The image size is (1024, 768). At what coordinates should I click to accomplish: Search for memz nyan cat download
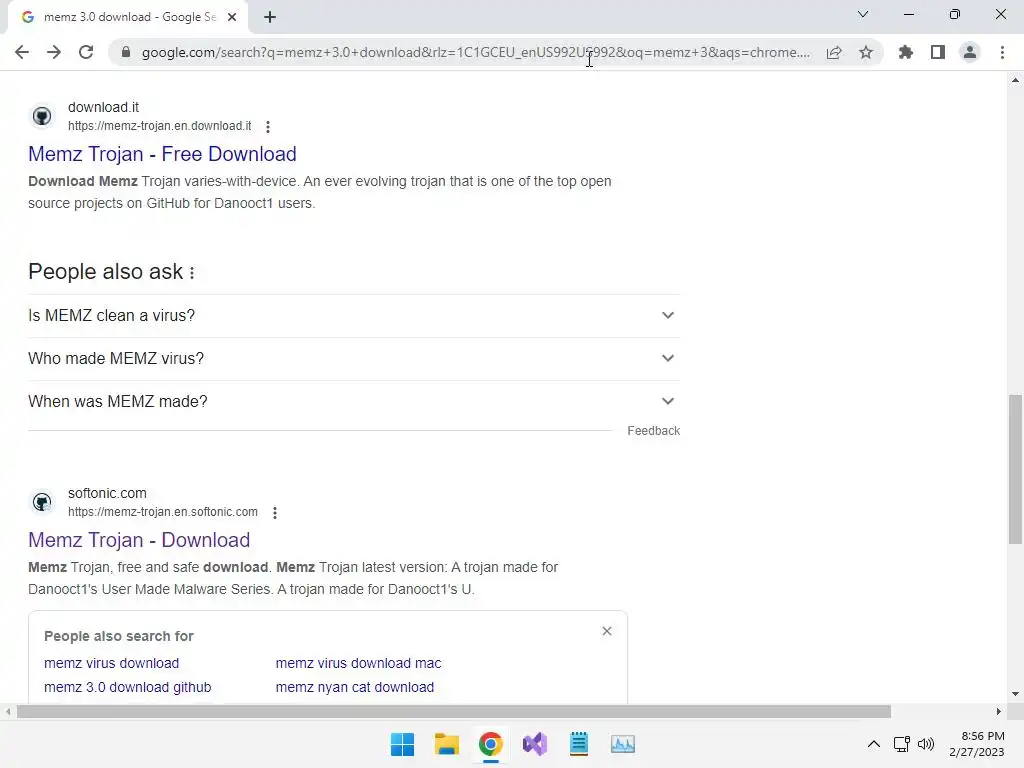[x=355, y=687]
